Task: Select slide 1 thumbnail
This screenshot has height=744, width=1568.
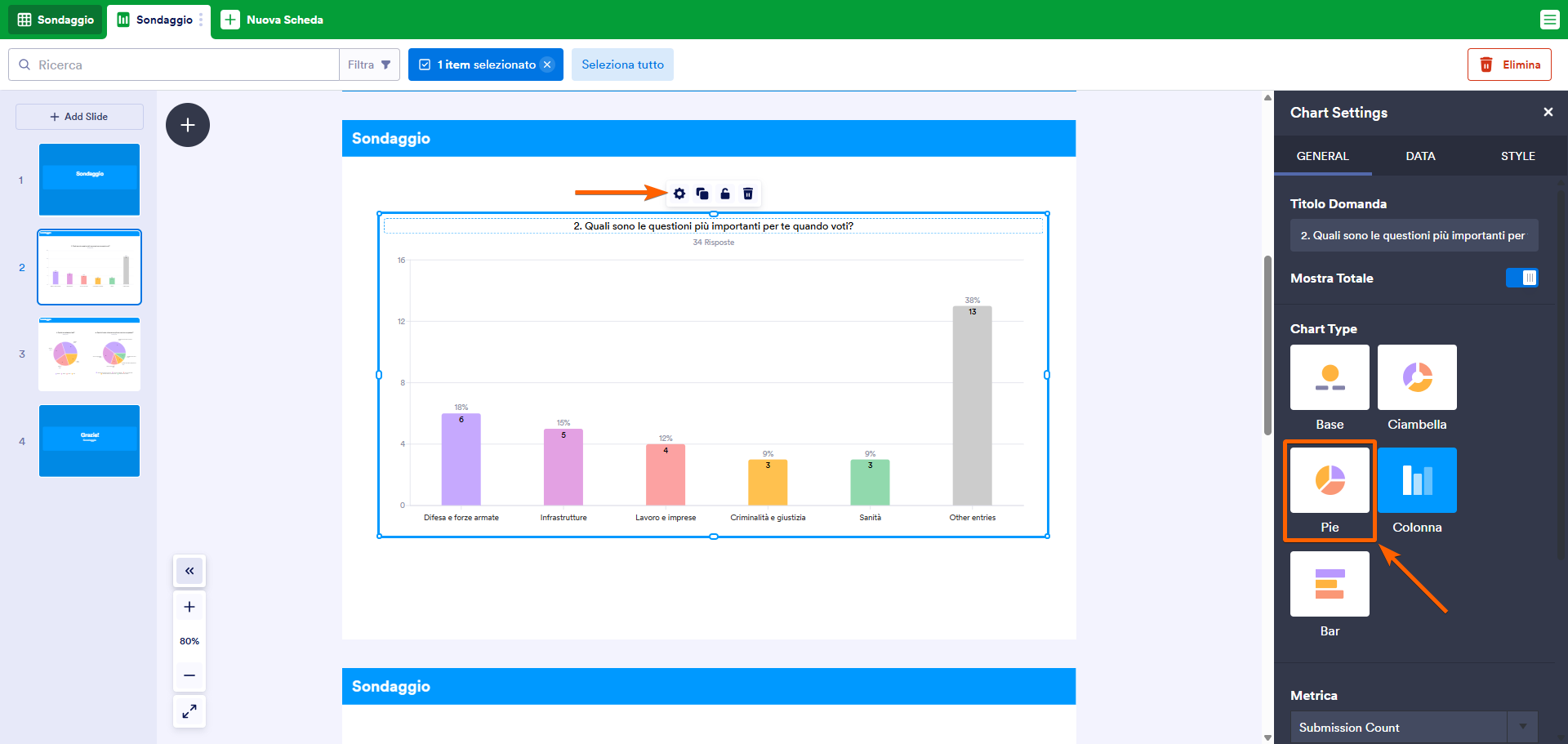Action: pos(89,180)
